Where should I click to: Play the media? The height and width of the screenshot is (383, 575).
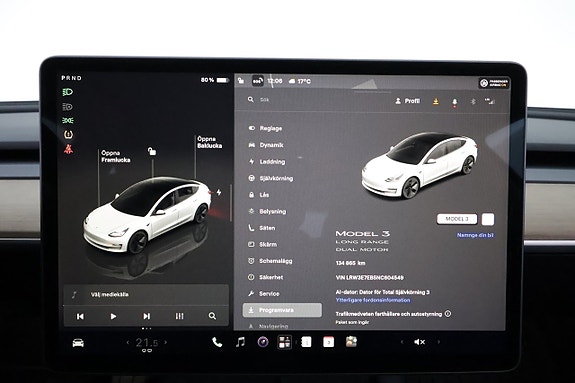pos(113,316)
